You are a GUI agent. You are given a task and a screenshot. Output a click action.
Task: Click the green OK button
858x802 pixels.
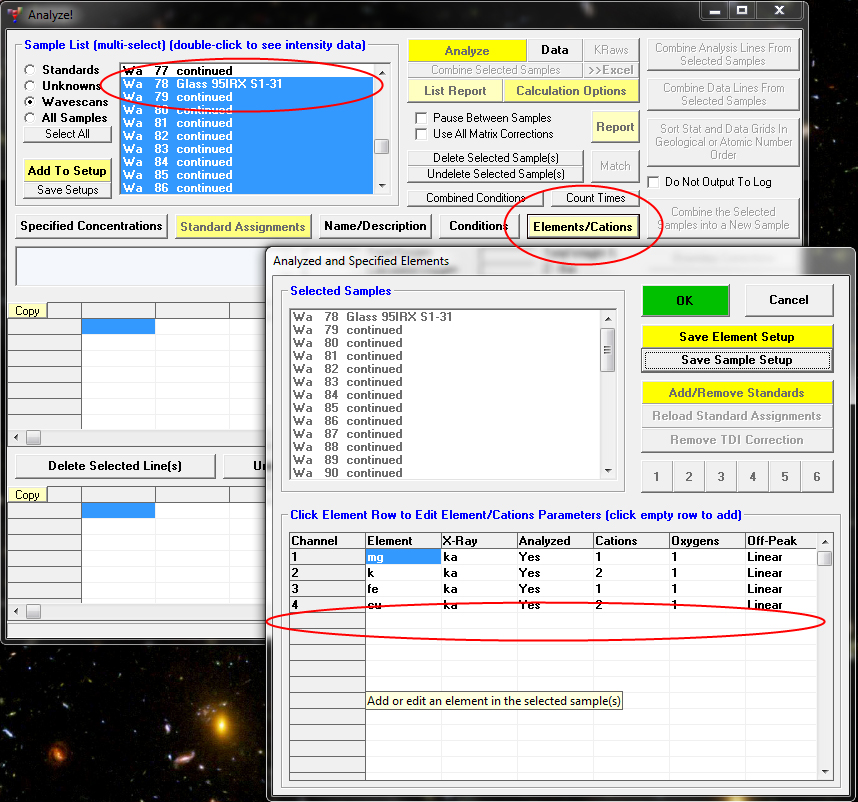coord(684,300)
